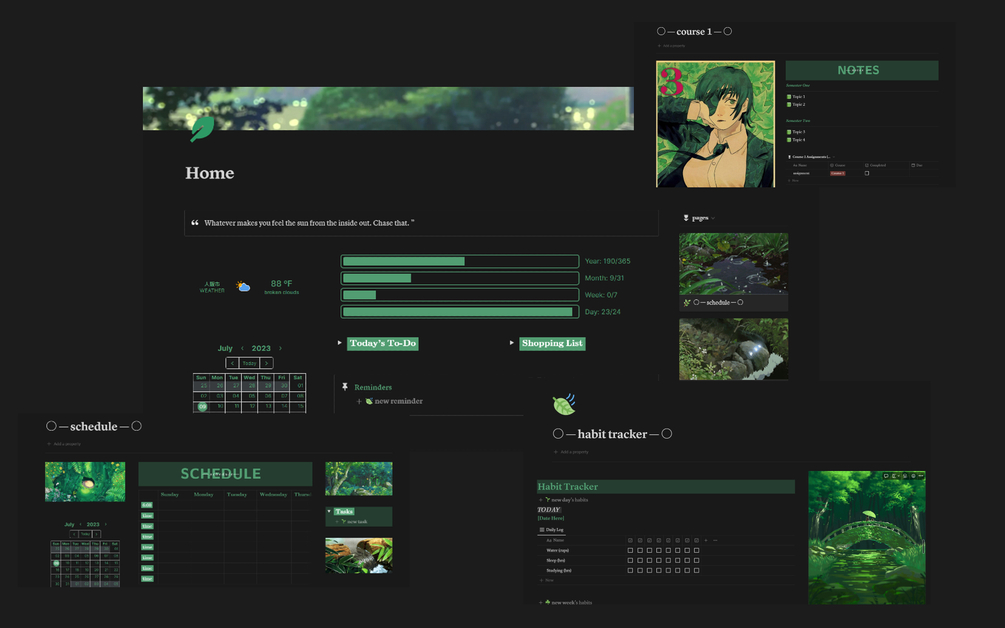Click the green note icon beside Topic 1
Image resolution: width=1005 pixels, height=628 pixels.
[x=789, y=97]
